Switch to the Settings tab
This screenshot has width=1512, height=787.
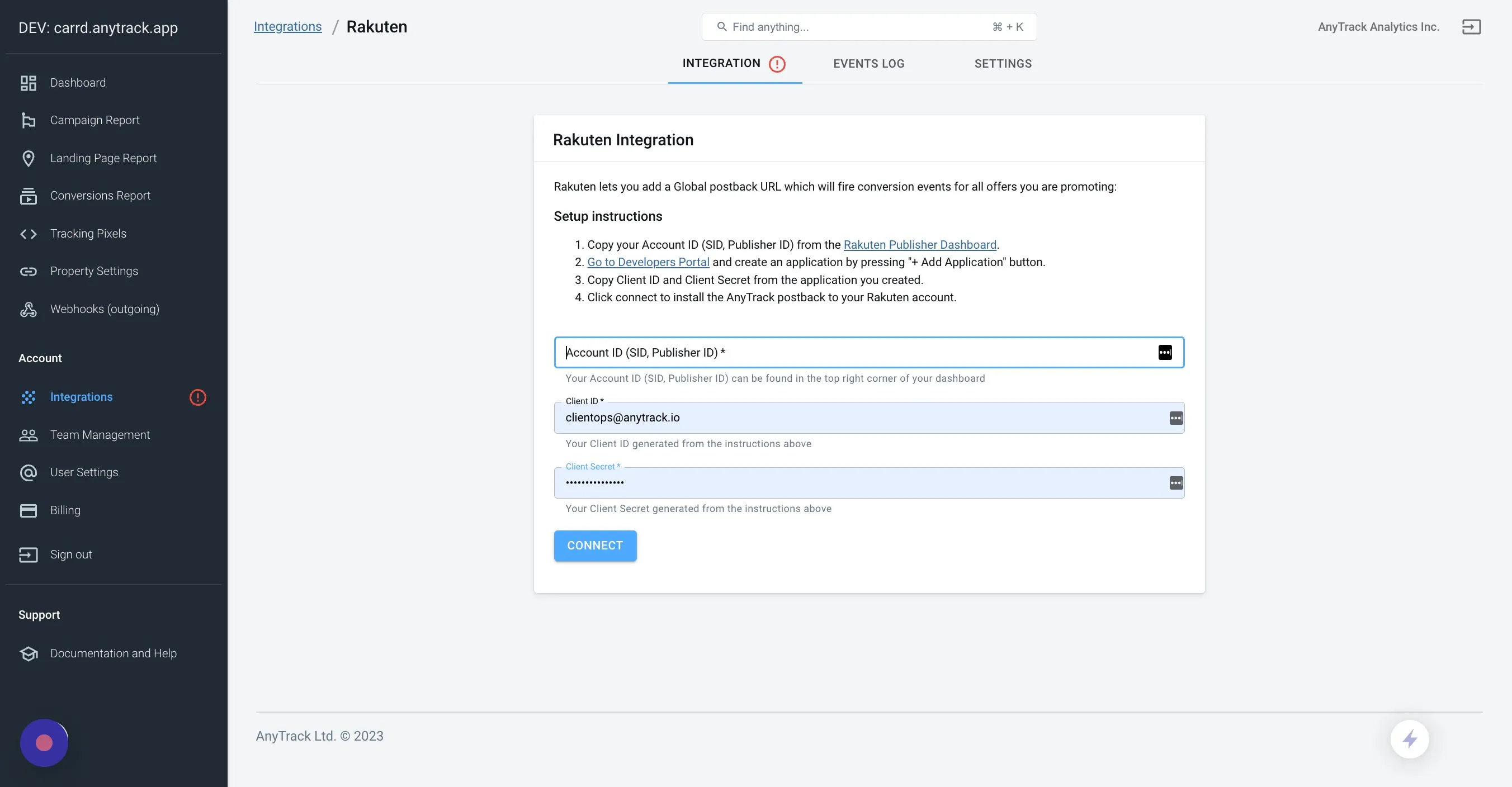pos(1003,63)
